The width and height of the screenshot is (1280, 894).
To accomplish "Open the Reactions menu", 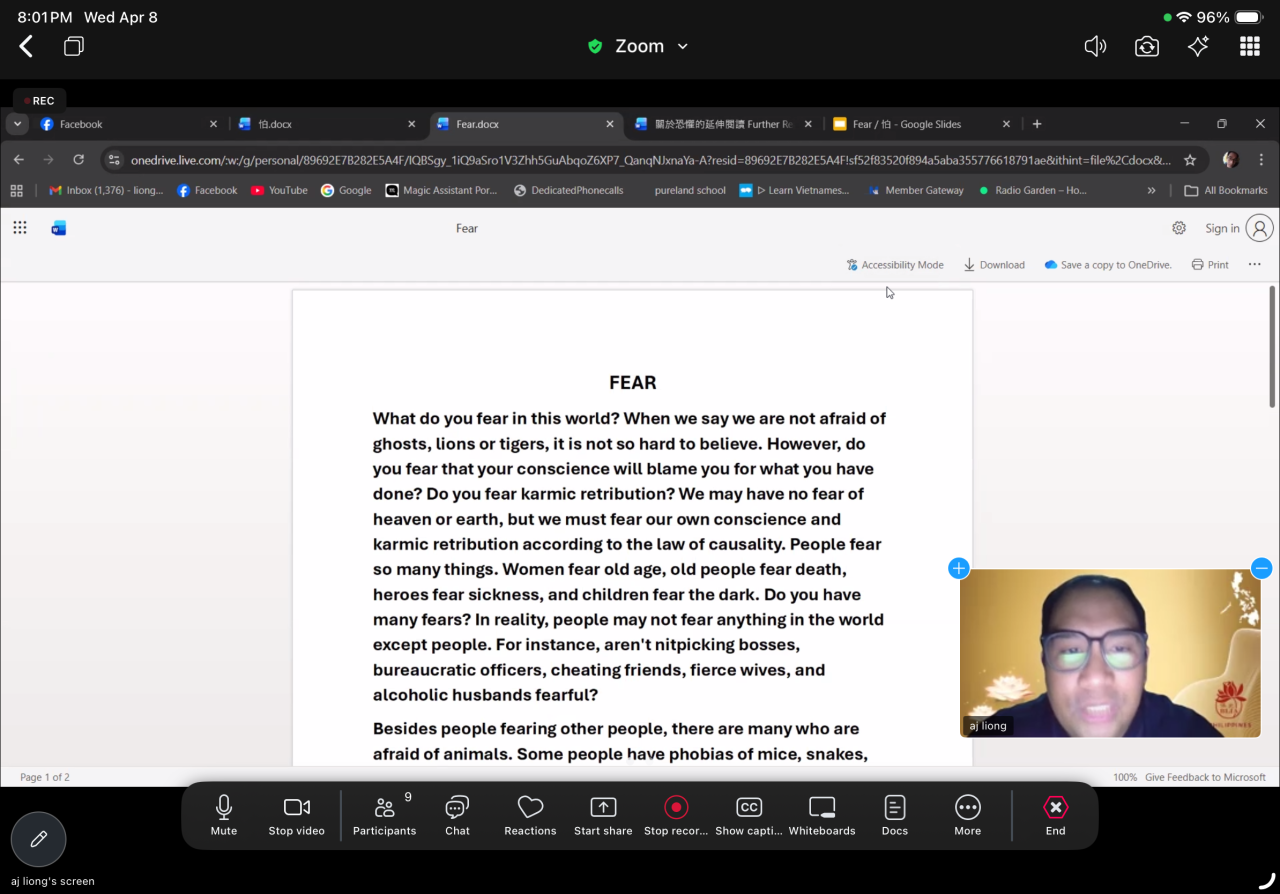I will [530, 815].
